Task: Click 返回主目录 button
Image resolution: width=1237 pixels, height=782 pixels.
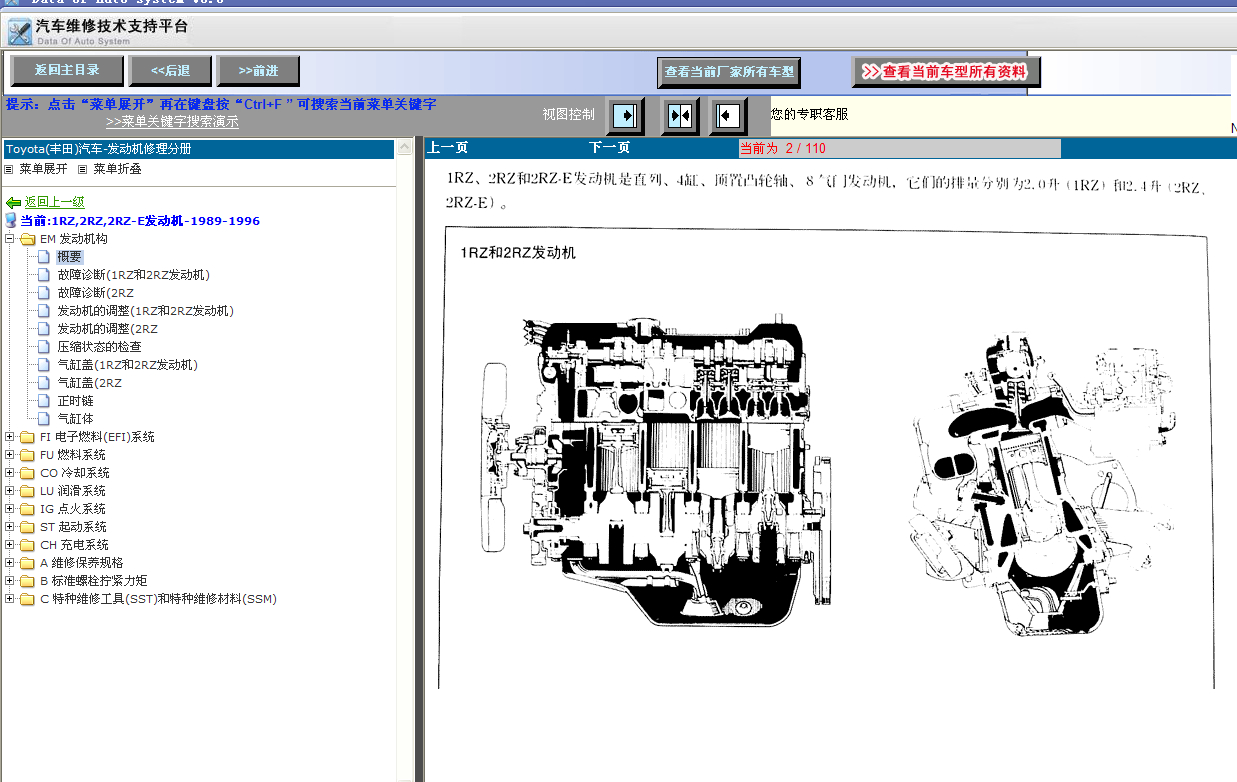Action: click(x=67, y=70)
